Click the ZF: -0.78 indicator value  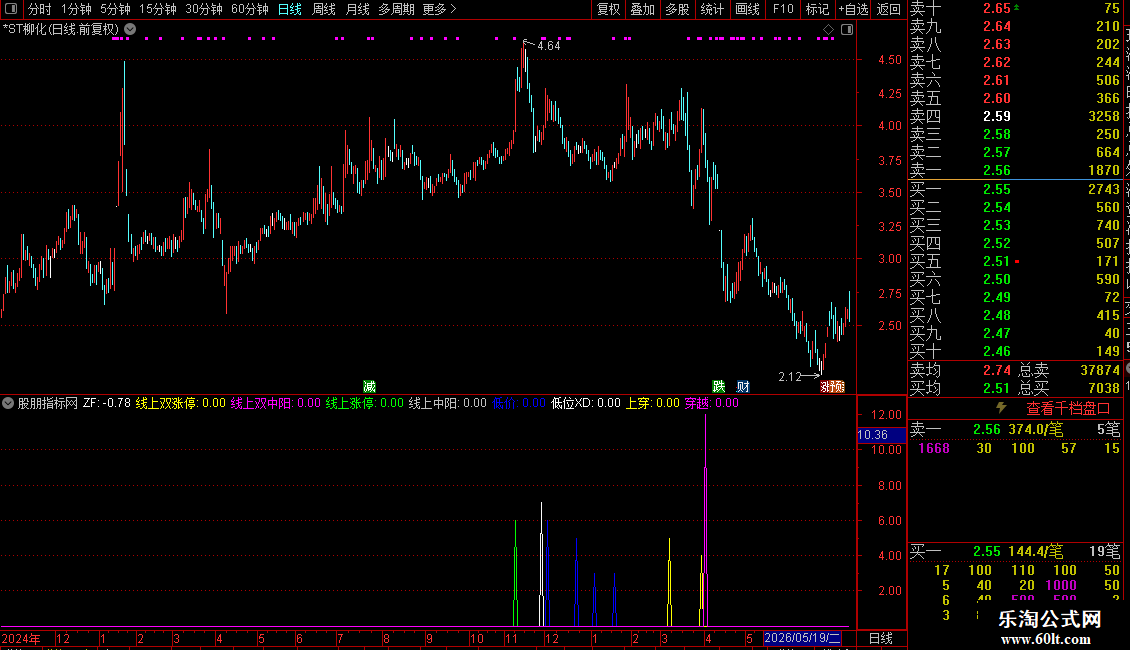(x=107, y=403)
